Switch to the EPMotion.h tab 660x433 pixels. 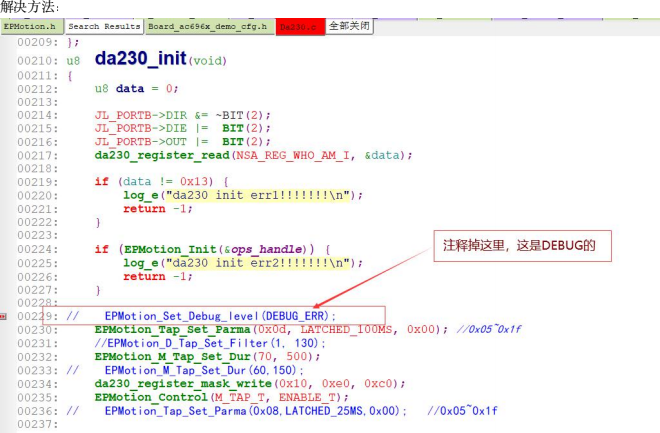point(32,27)
